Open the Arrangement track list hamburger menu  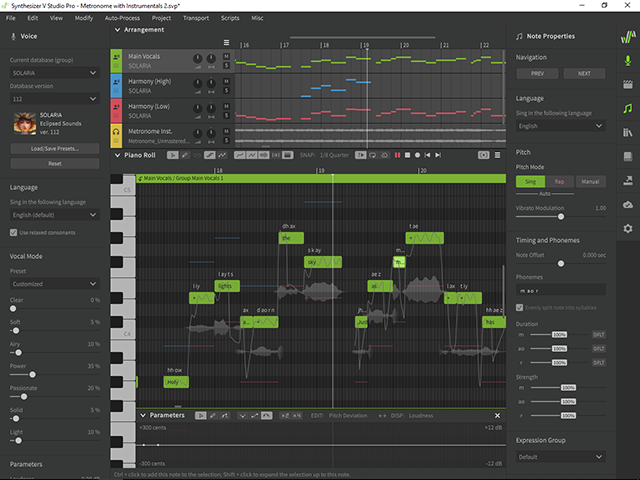[226, 42]
